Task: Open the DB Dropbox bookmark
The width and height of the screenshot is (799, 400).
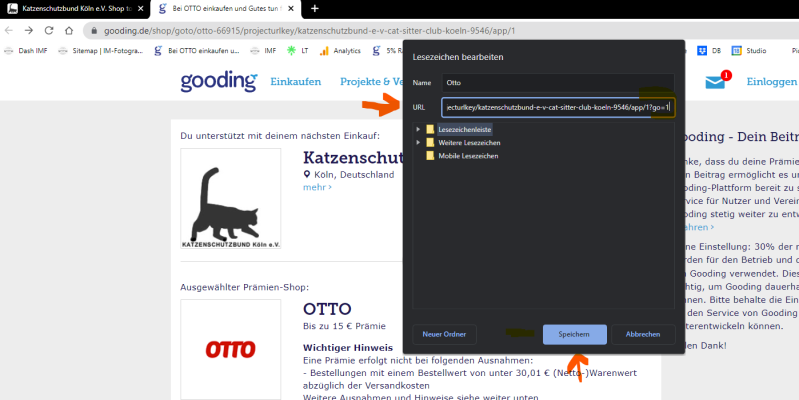Action: [x=709, y=50]
